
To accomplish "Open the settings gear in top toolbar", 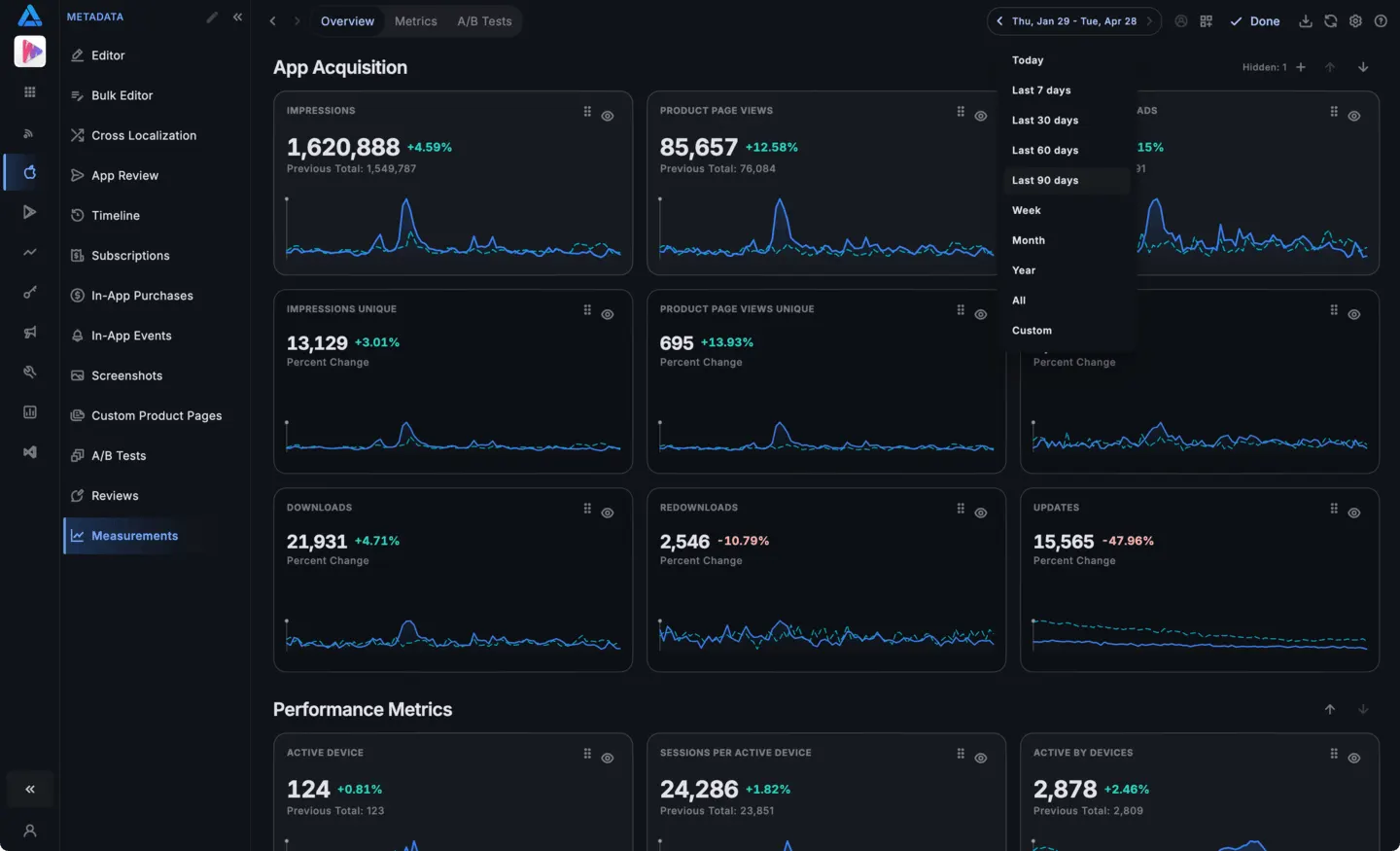I will (x=1355, y=21).
